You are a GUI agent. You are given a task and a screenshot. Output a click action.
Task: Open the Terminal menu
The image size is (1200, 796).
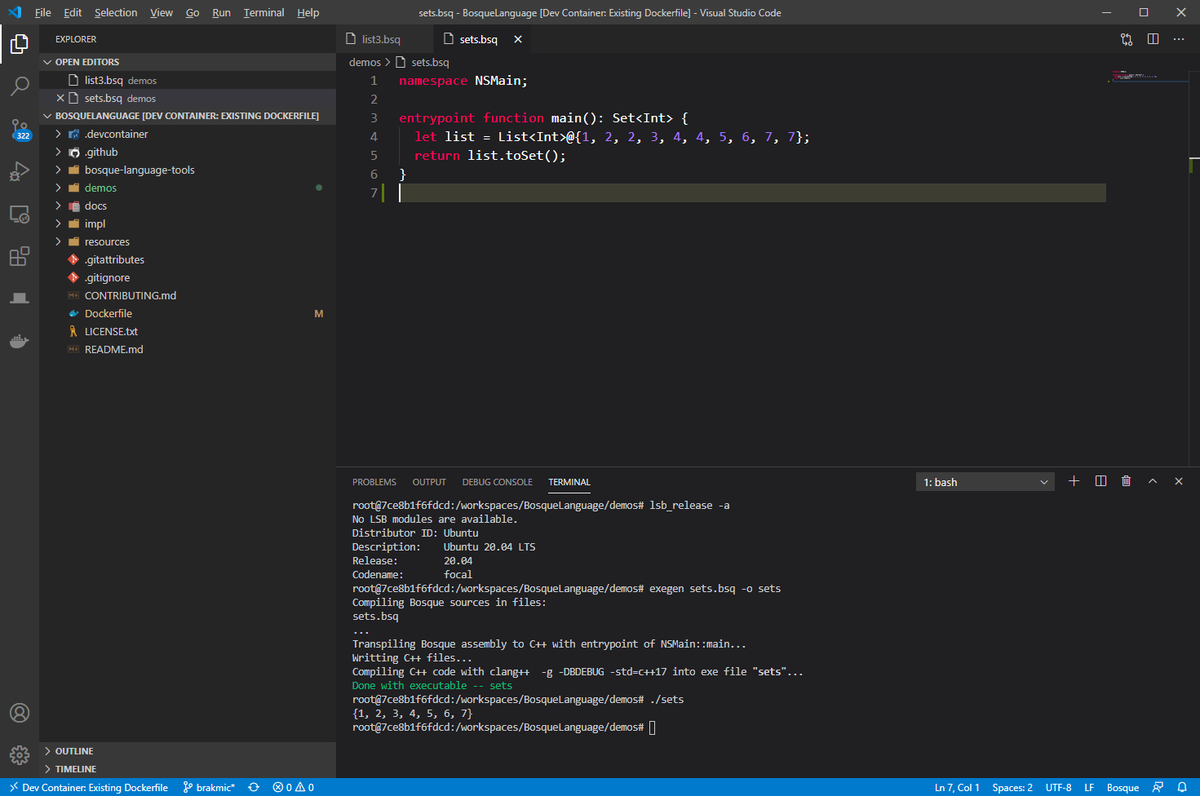click(x=264, y=13)
